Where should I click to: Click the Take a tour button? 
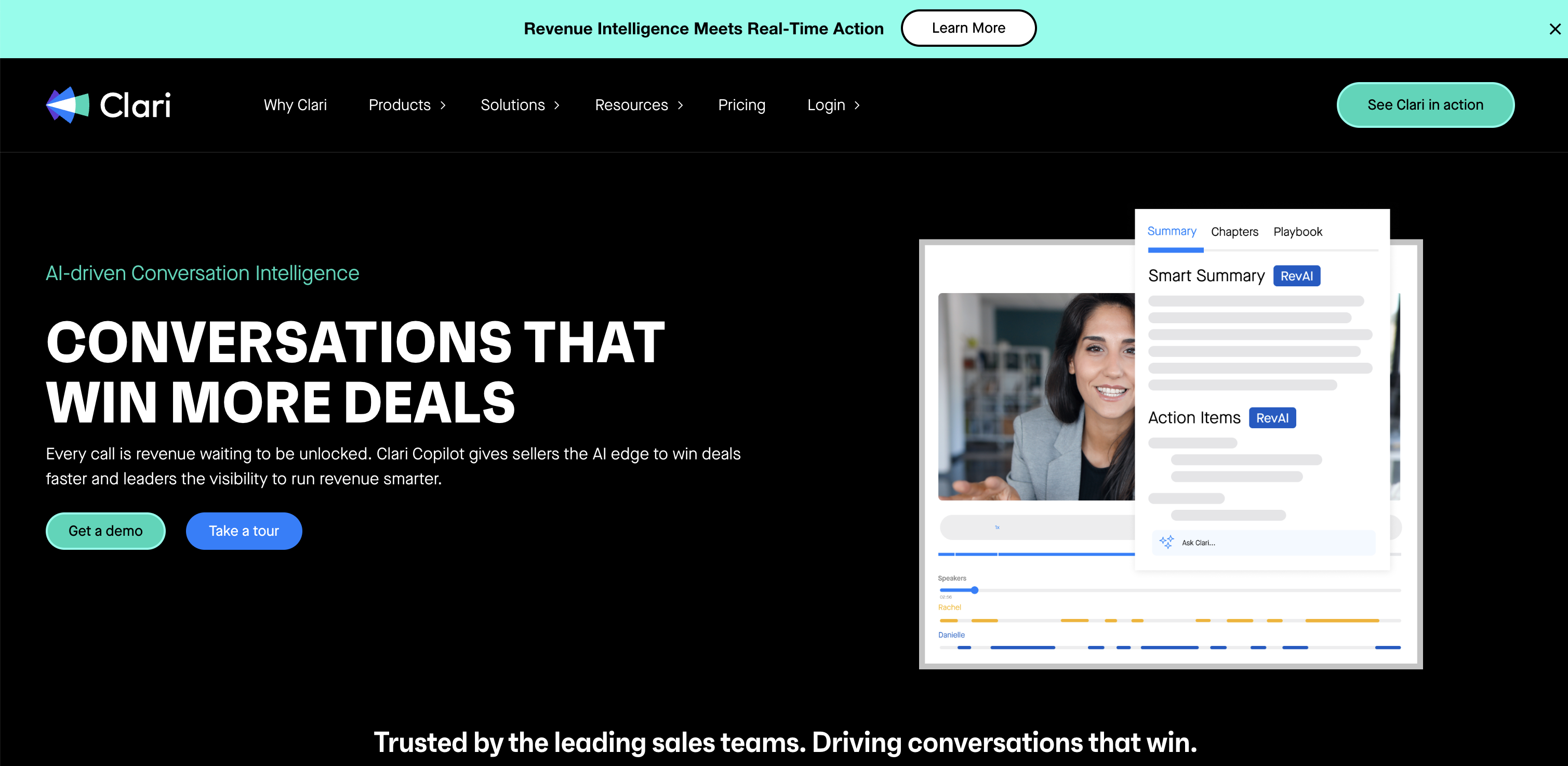[x=244, y=531]
